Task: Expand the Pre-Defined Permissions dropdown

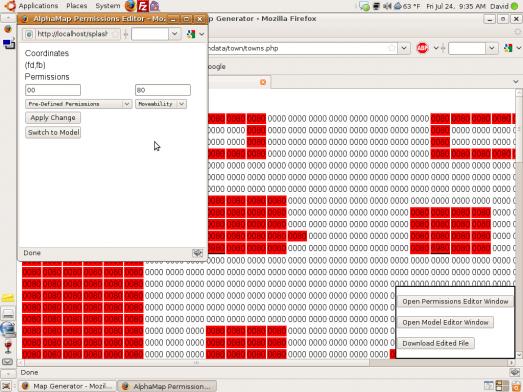Action: click(79, 104)
